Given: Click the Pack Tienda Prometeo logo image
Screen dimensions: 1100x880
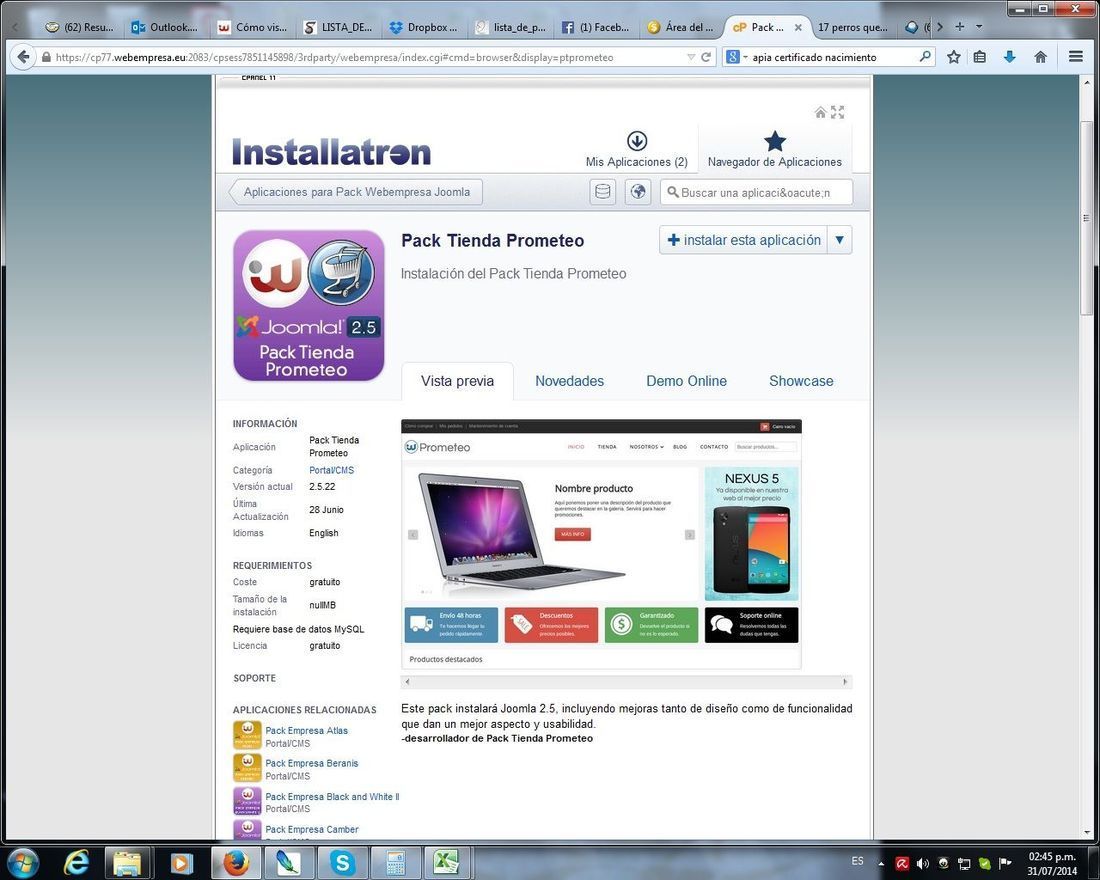Looking at the screenshot, I should [309, 306].
